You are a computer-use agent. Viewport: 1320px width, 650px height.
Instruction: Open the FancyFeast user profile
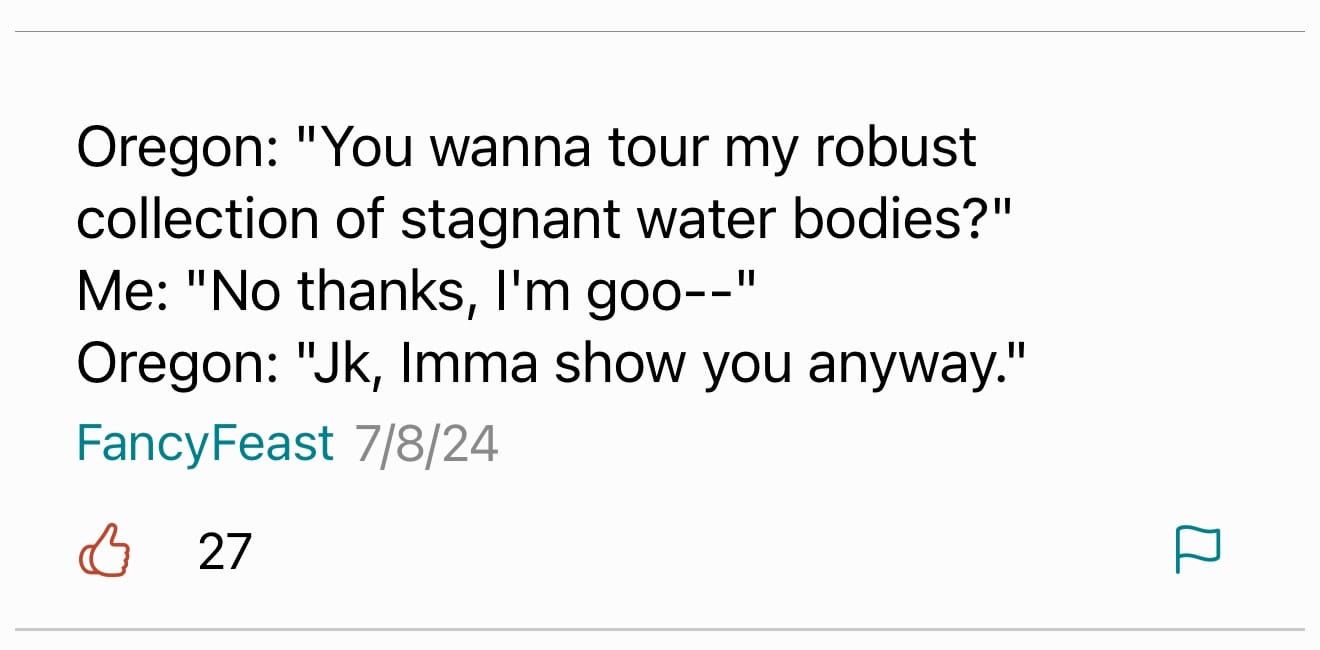(205, 443)
